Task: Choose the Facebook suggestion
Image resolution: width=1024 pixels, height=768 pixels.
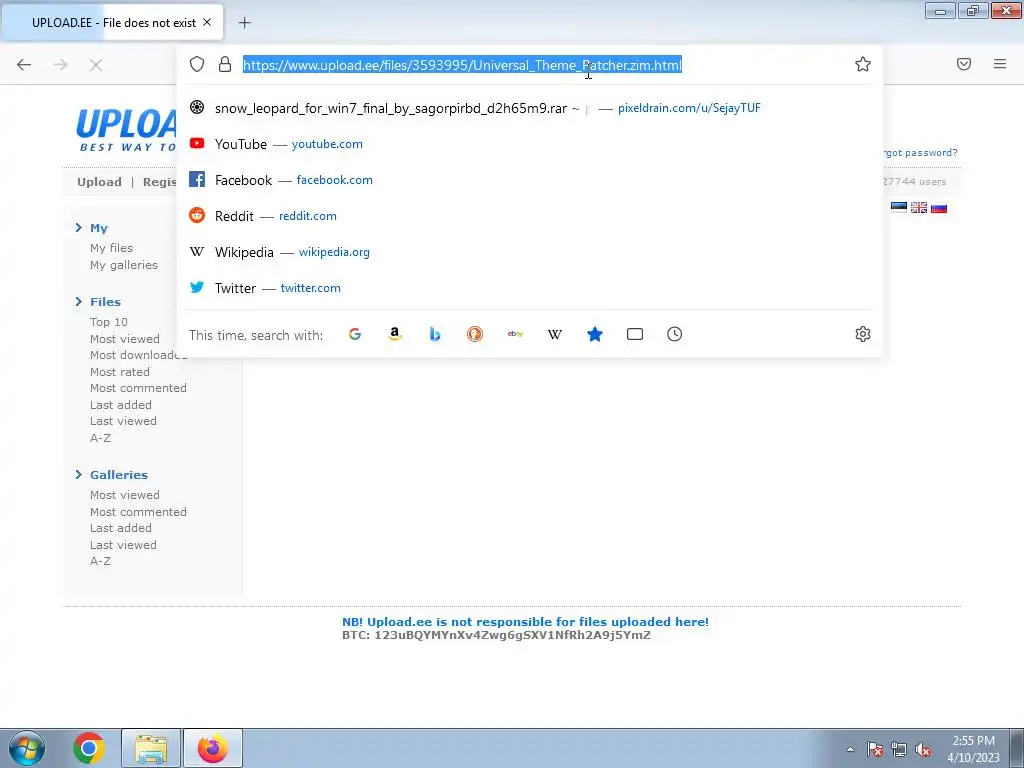Action: pos(530,180)
